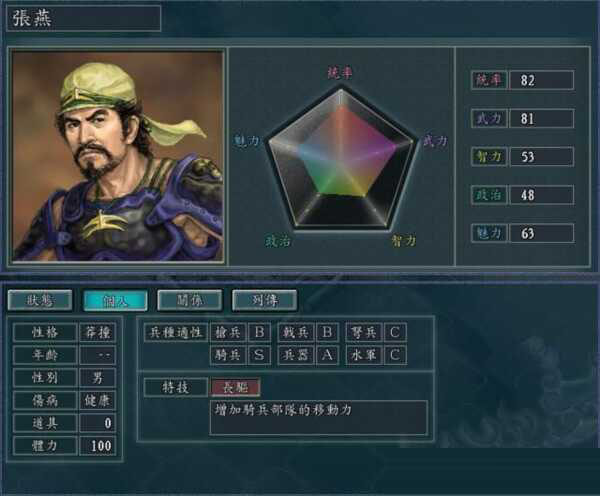Open the 關係 relations tab
Viewport: 600px width, 496px height.
(189, 300)
